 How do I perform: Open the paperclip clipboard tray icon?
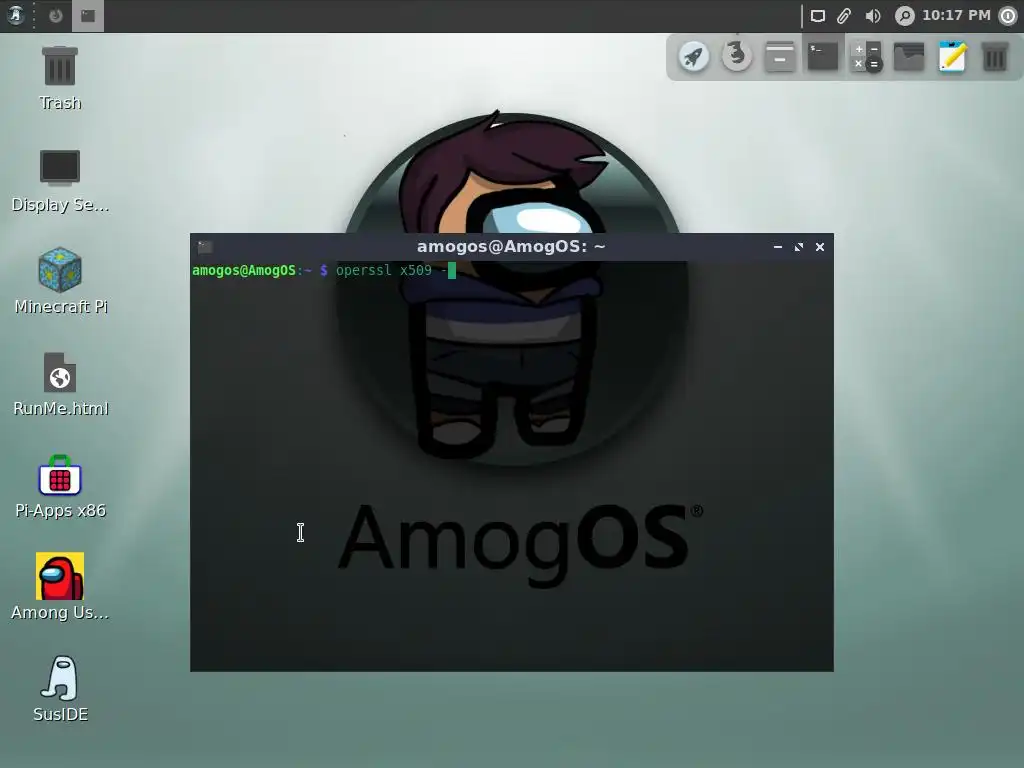pos(844,16)
